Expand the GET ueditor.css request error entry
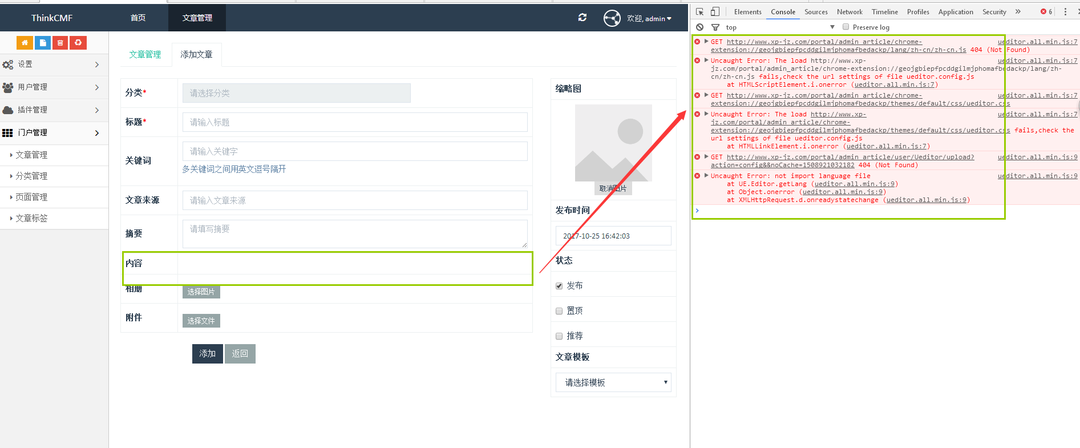The image size is (1080, 448). 706,95
